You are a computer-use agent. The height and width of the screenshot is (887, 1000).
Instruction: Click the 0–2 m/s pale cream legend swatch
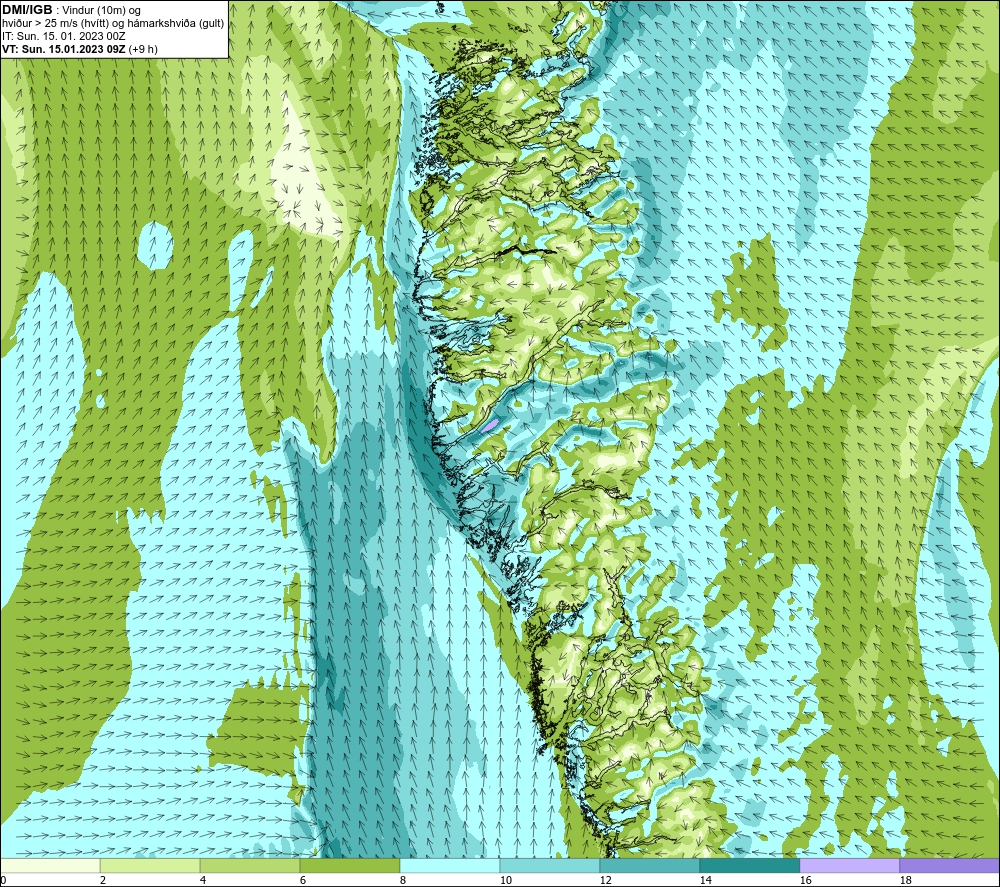(x=50, y=865)
